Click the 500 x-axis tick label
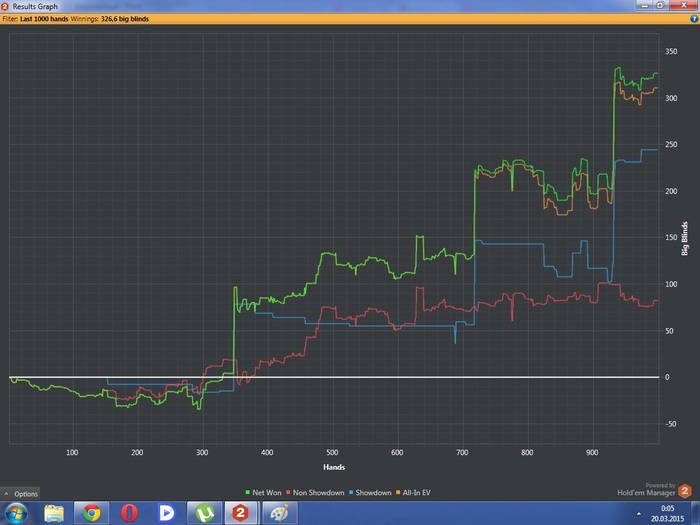The image size is (700, 525). (x=332, y=452)
